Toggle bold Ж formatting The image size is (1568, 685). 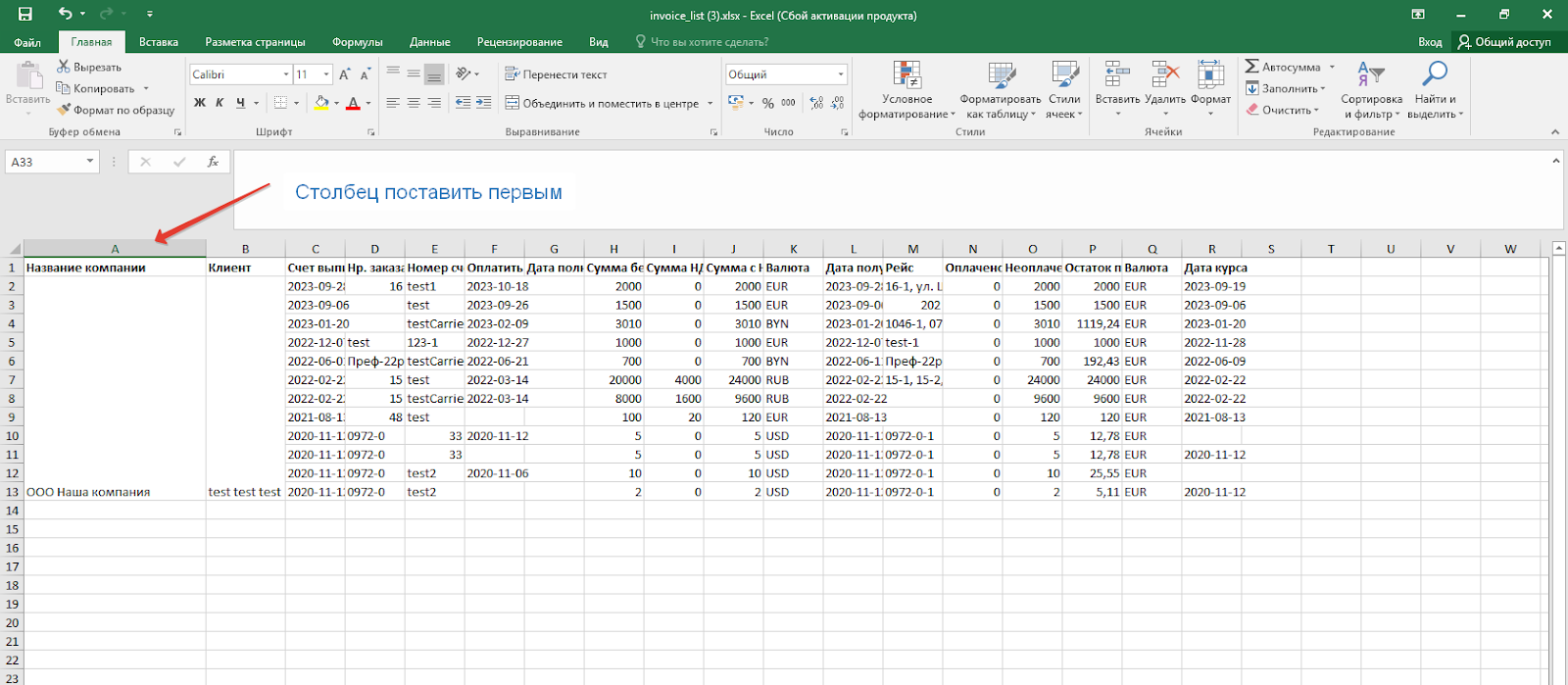tap(200, 102)
